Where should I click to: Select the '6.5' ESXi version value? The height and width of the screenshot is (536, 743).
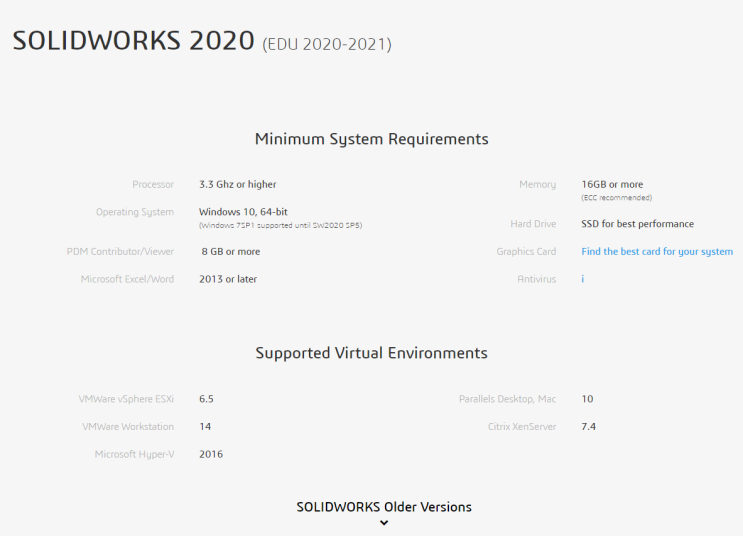pyautogui.click(x=206, y=399)
